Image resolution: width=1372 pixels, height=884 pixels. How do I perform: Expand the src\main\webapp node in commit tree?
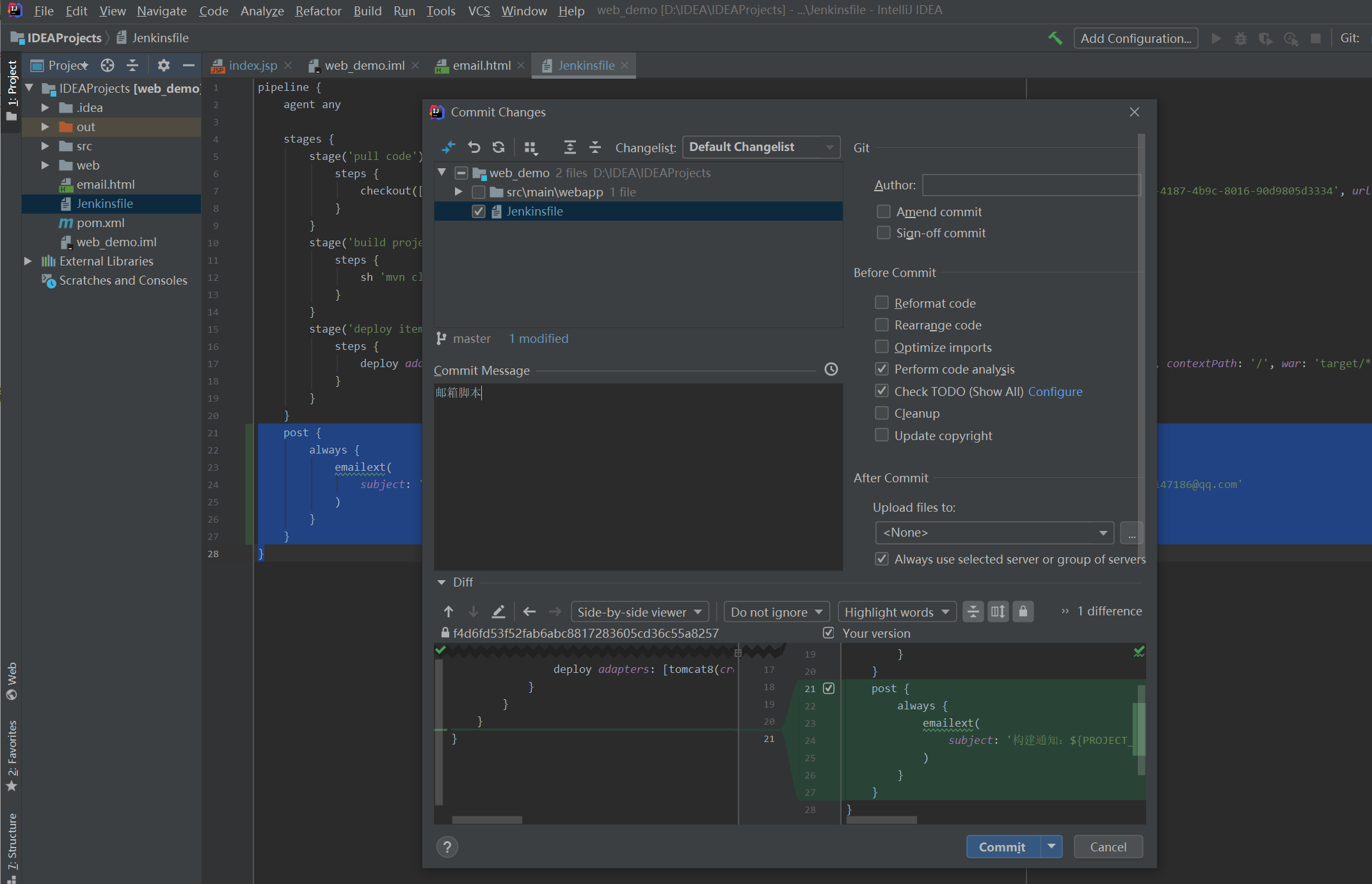458,192
